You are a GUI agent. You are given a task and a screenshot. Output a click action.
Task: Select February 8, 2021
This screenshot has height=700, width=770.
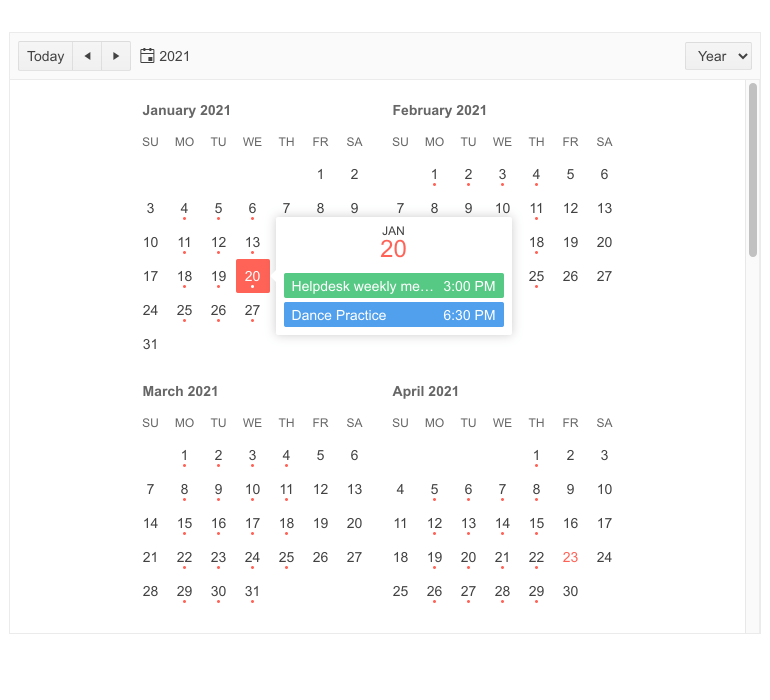click(435, 208)
